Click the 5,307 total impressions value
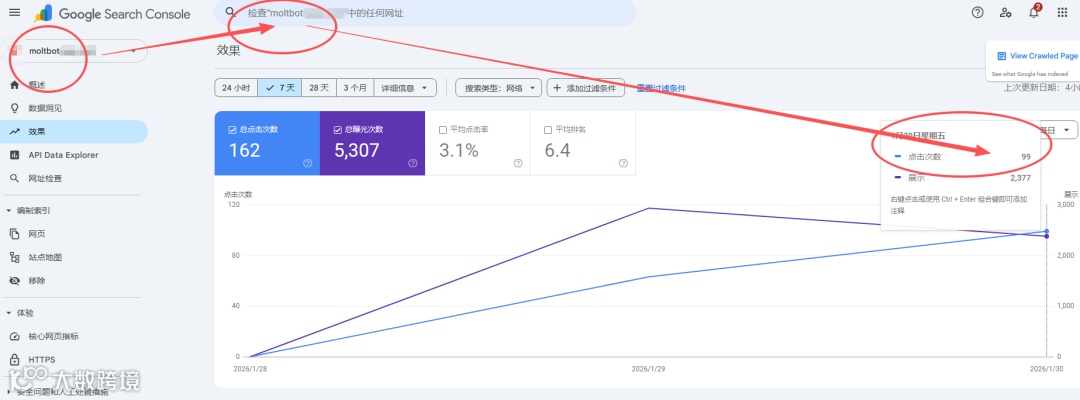The height and width of the screenshot is (400, 1080). (357, 151)
